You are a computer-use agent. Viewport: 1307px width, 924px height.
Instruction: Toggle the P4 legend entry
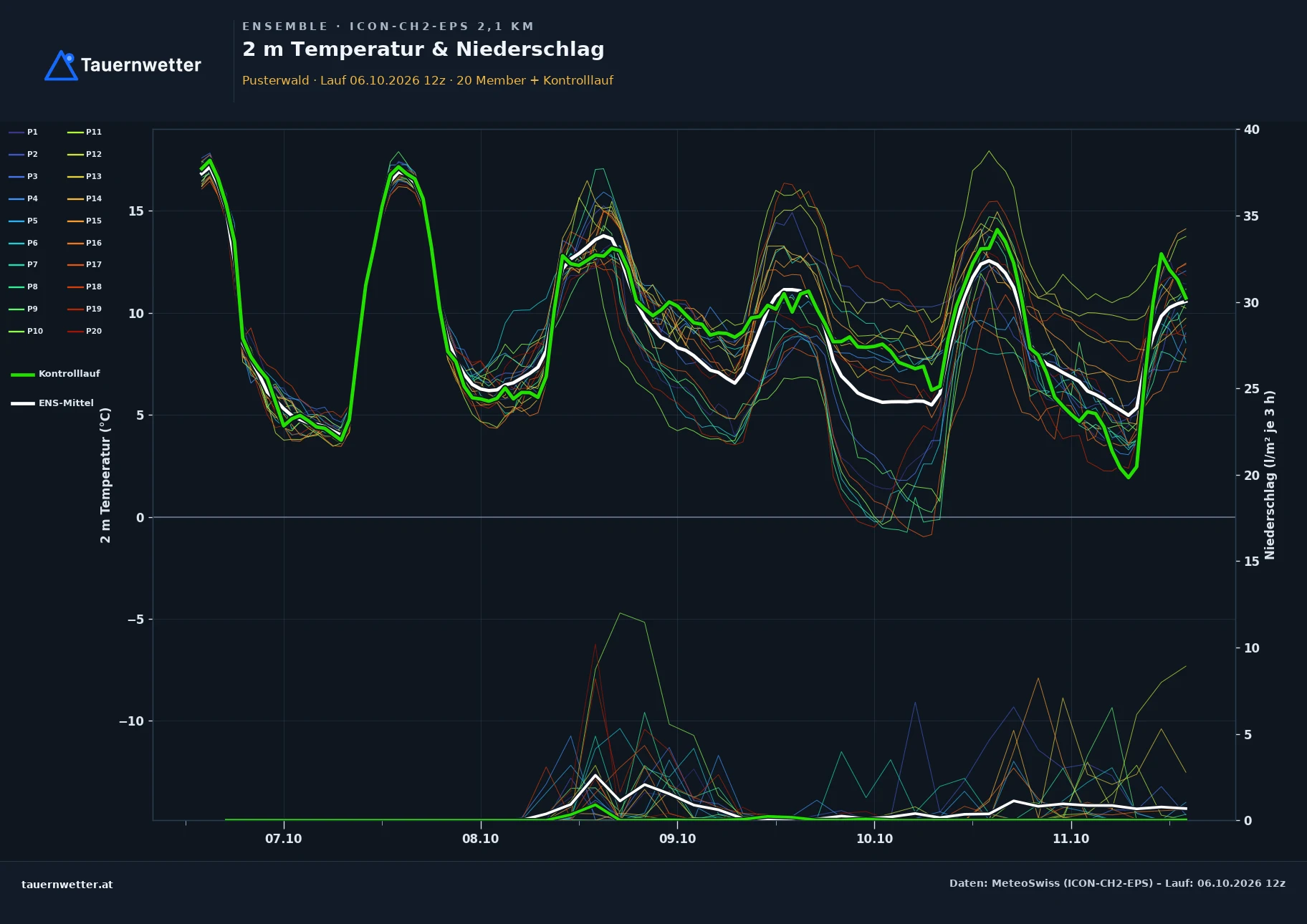pos(24,198)
